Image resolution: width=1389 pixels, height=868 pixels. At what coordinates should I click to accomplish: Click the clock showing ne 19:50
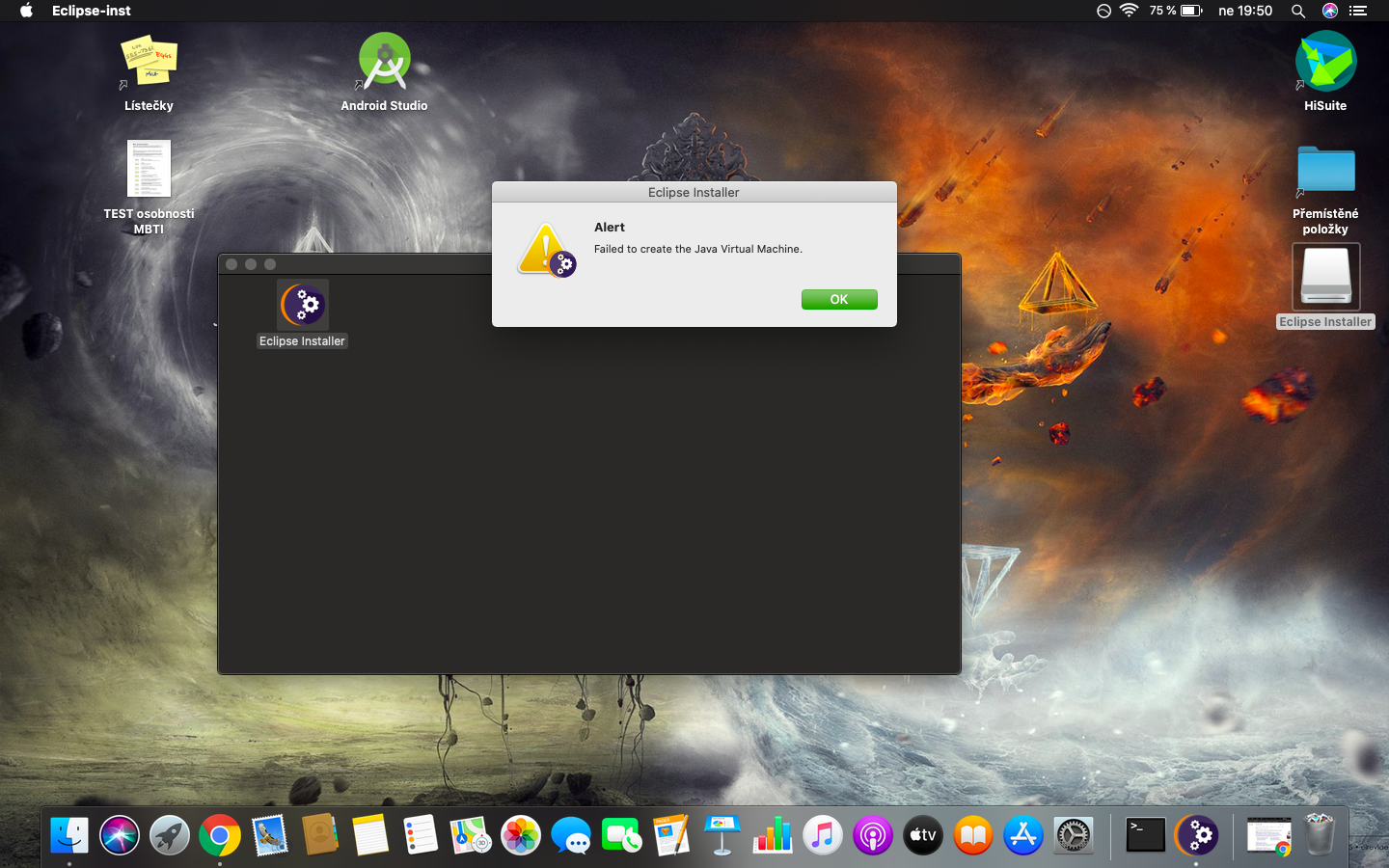[x=1245, y=11]
